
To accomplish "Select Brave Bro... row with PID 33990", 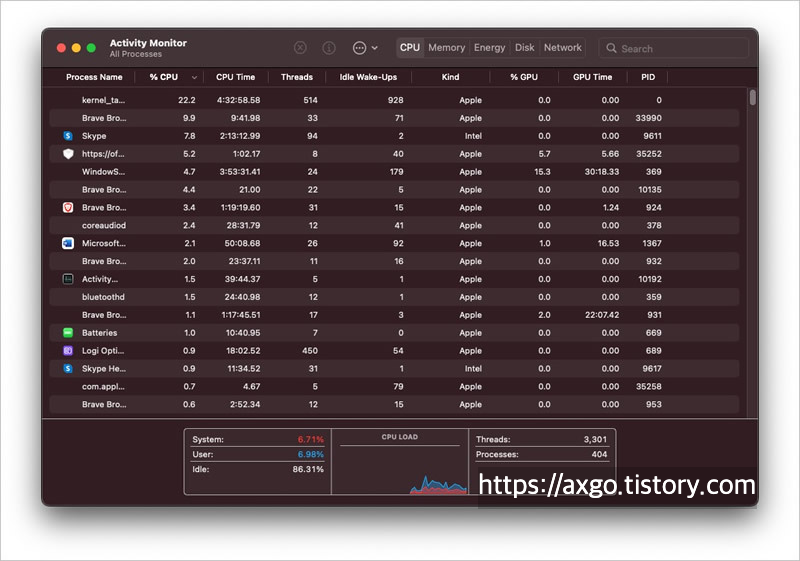I will coord(394,118).
